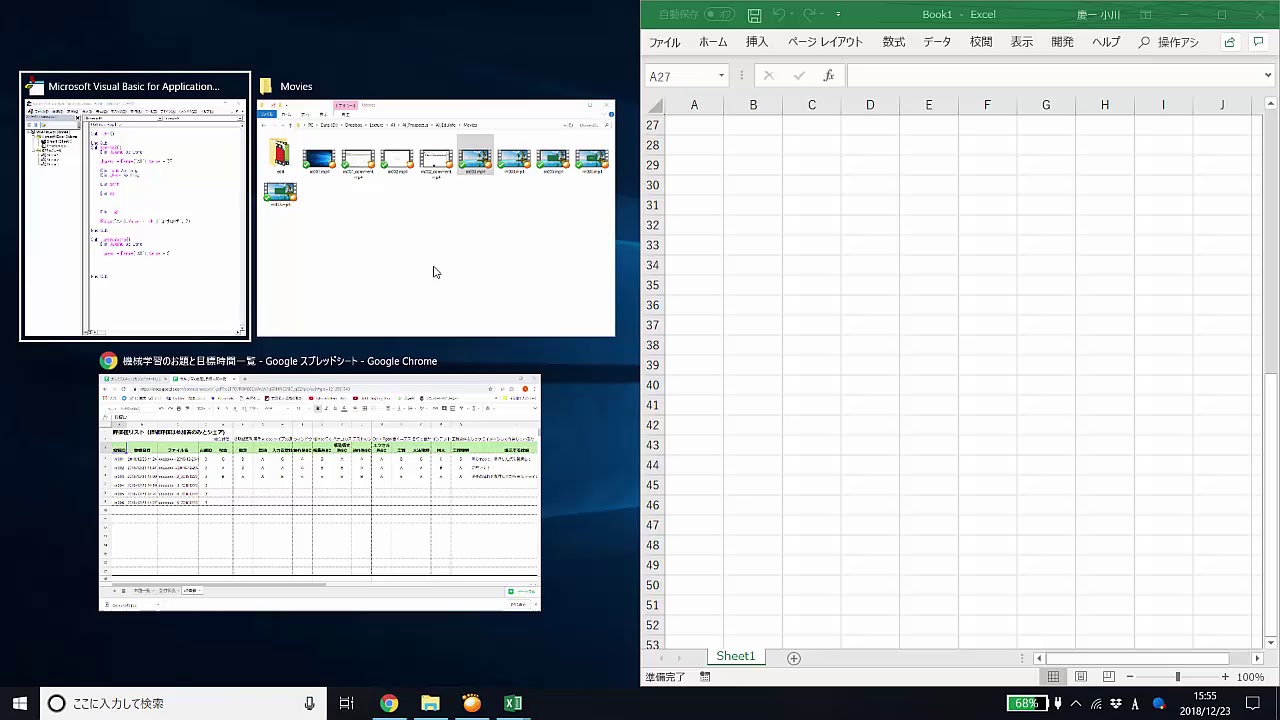Image resolution: width=1280 pixels, height=720 pixels.
Task: Click the Windows Start button
Action: 19,703
